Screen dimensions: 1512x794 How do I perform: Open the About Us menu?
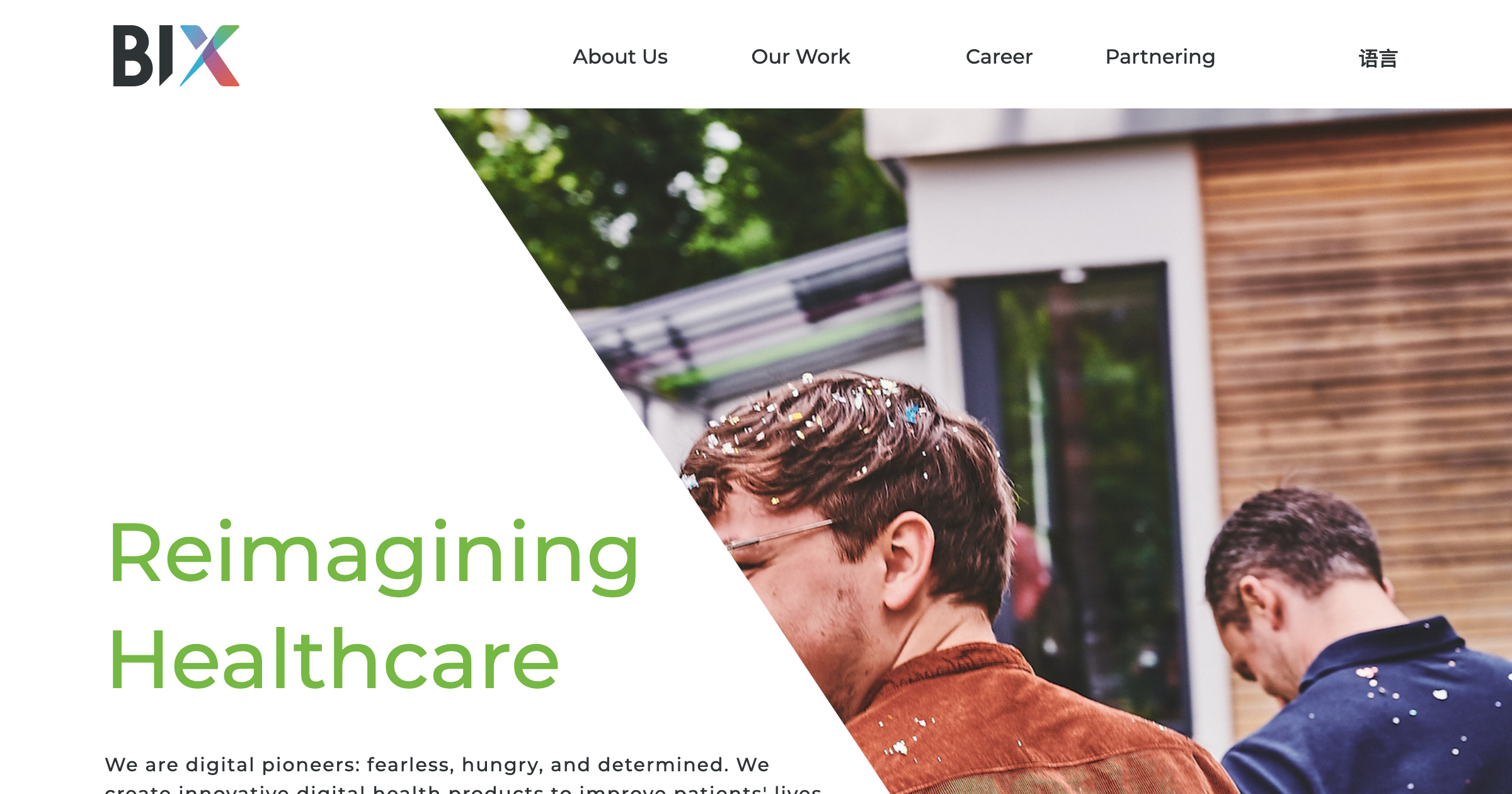[x=620, y=57]
